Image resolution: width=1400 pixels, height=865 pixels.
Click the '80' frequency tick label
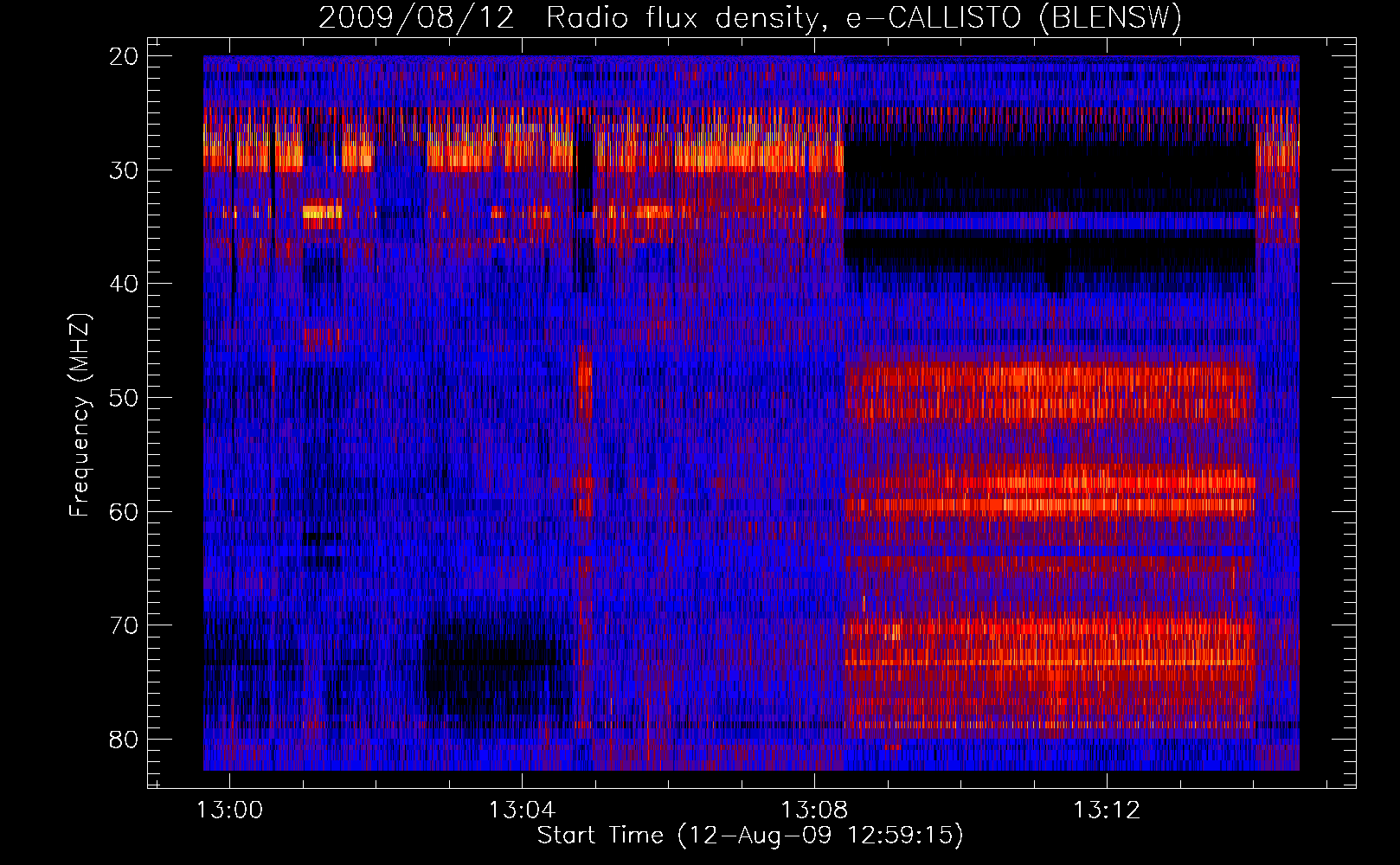(125, 740)
